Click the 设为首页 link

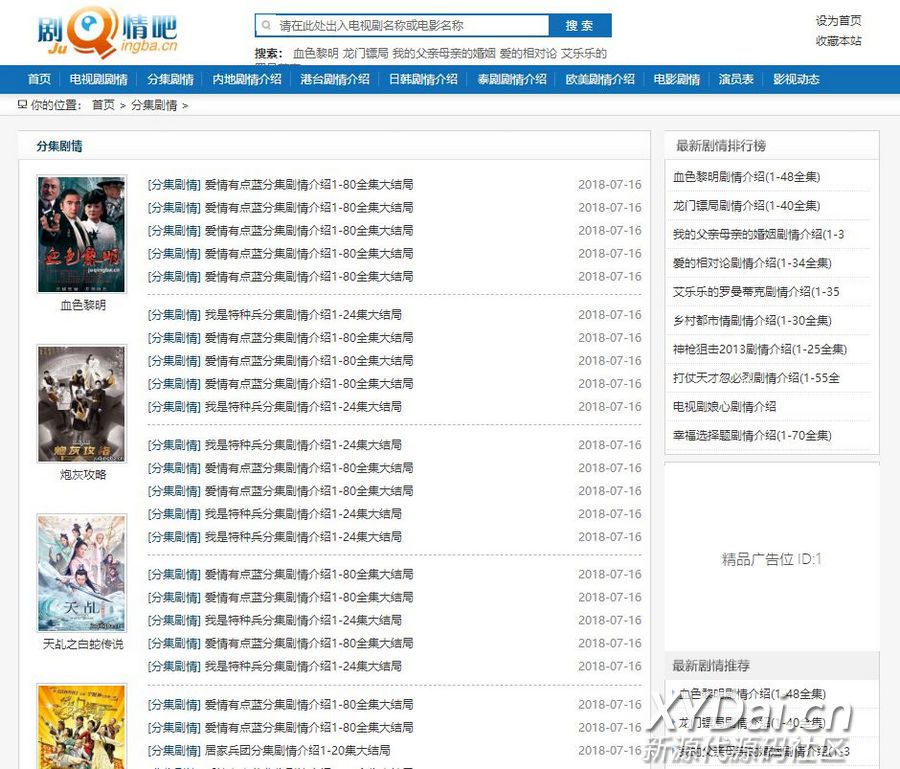838,20
